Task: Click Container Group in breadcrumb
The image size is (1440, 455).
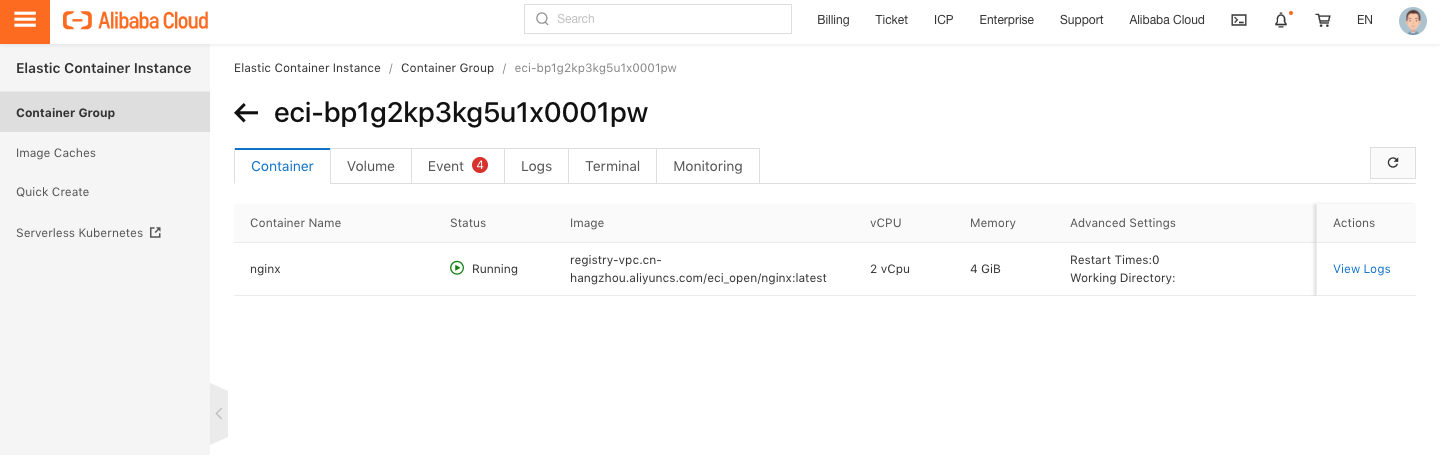Action: [447, 68]
